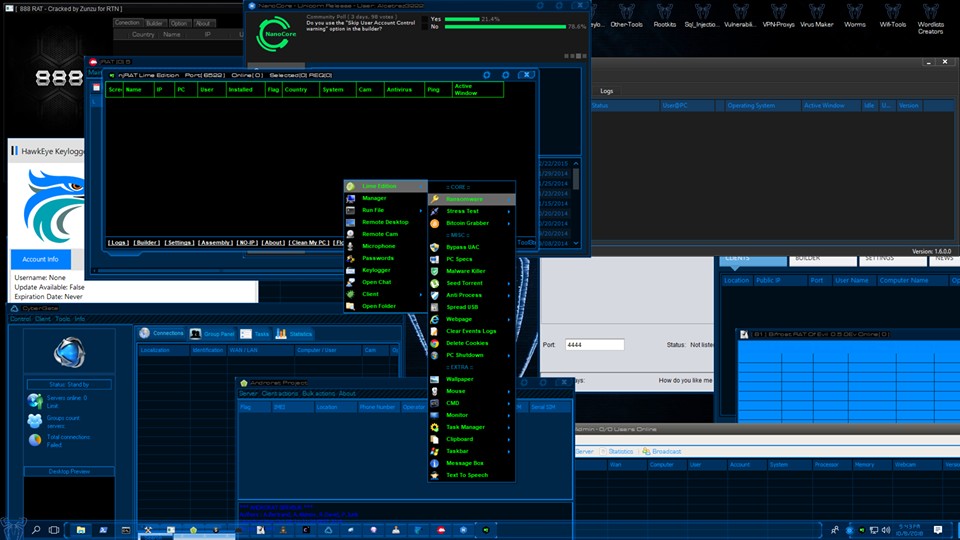The height and width of the screenshot is (540, 960).
Task: Click Country column header in njRAT
Action: pyautogui.click(x=300, y=89)
